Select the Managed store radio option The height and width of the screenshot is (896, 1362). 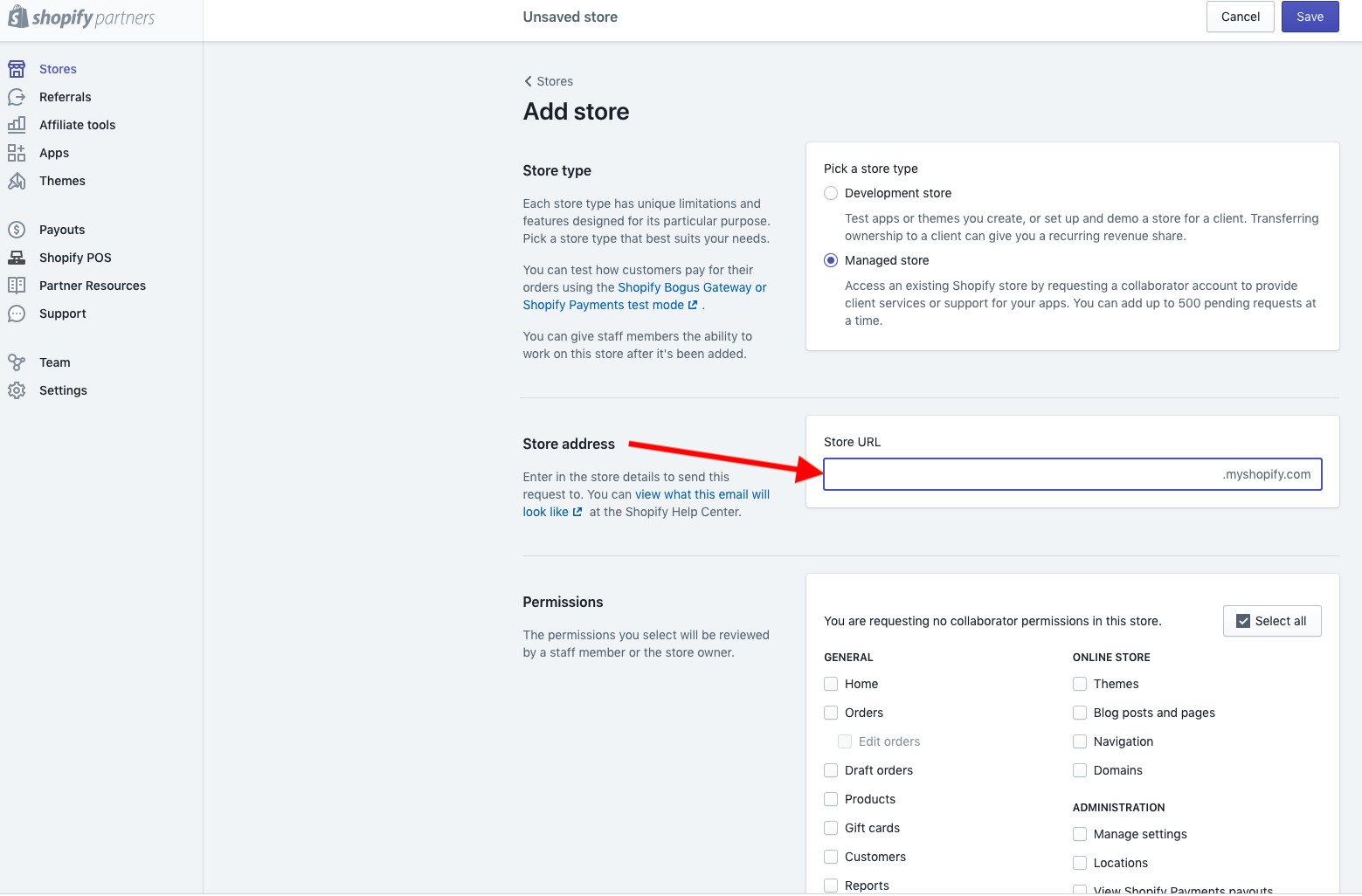(x=831, y=260)
